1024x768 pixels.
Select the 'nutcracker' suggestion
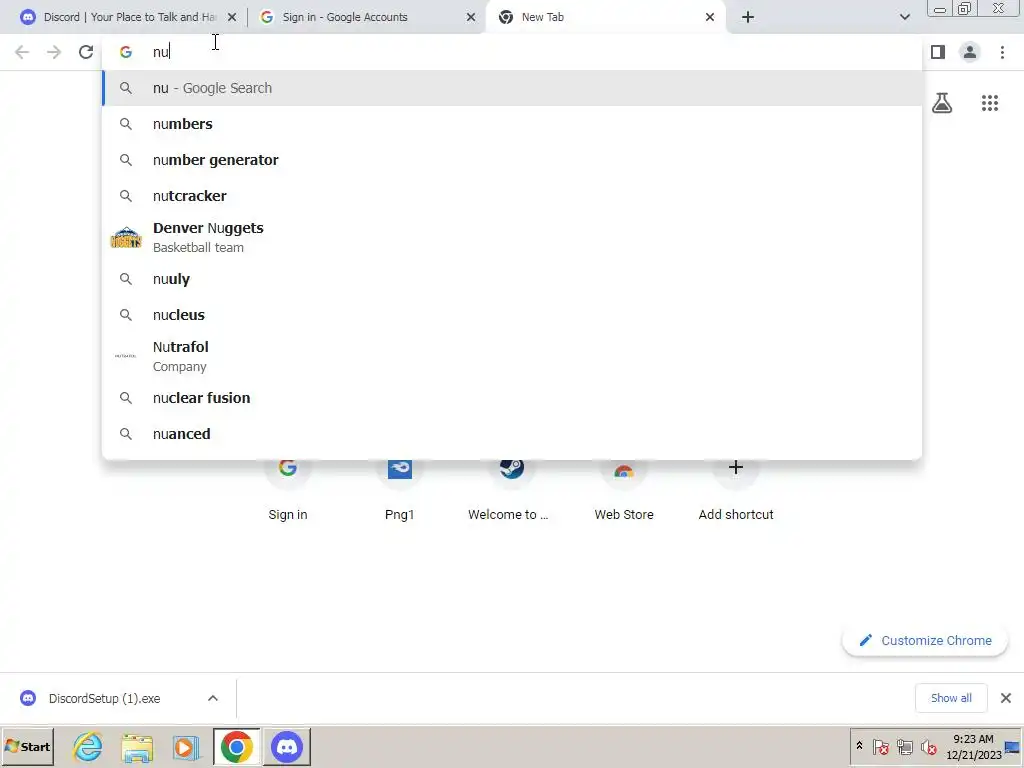(x=512, y=196)
